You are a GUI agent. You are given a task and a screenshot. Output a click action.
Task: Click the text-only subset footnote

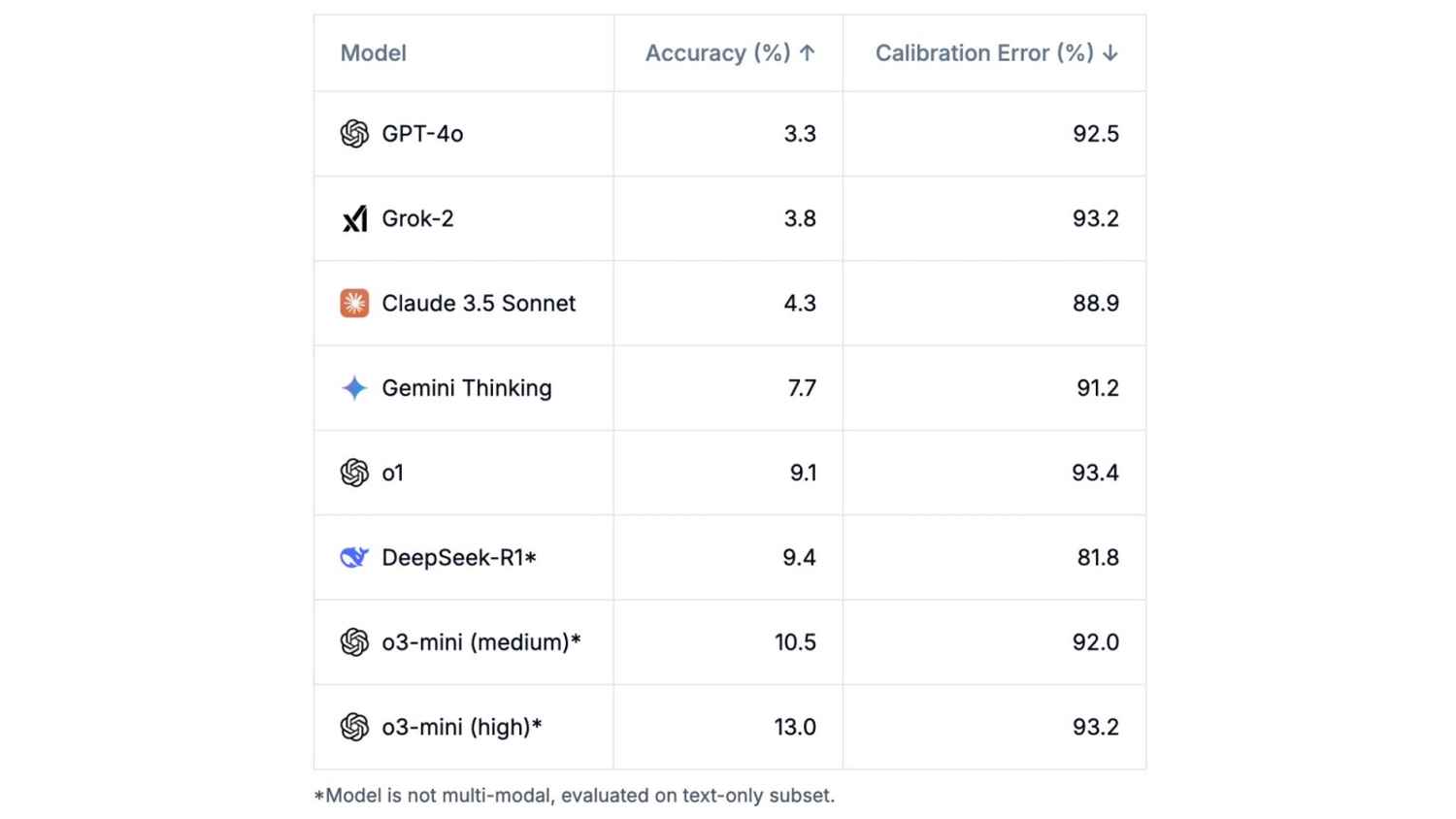[574, 796]
